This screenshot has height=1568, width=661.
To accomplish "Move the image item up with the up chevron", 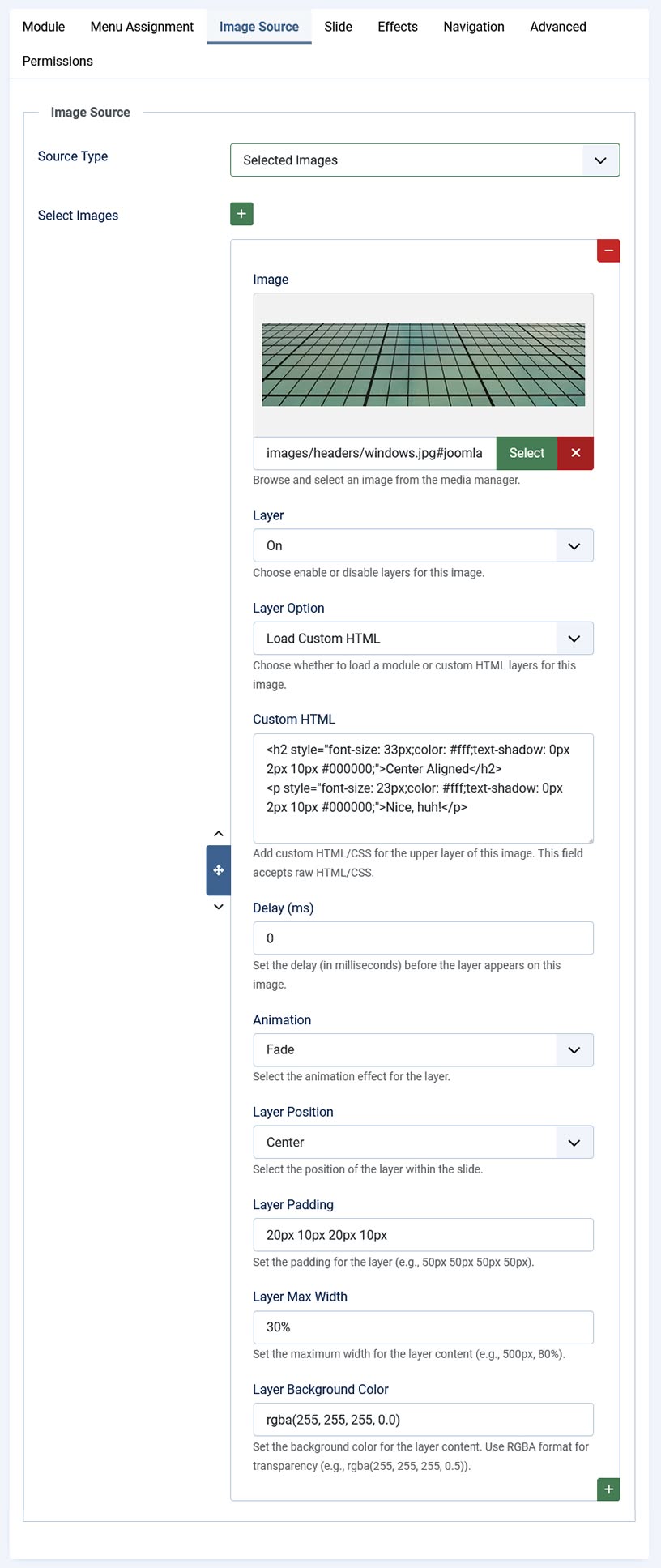I will (218, 834).
